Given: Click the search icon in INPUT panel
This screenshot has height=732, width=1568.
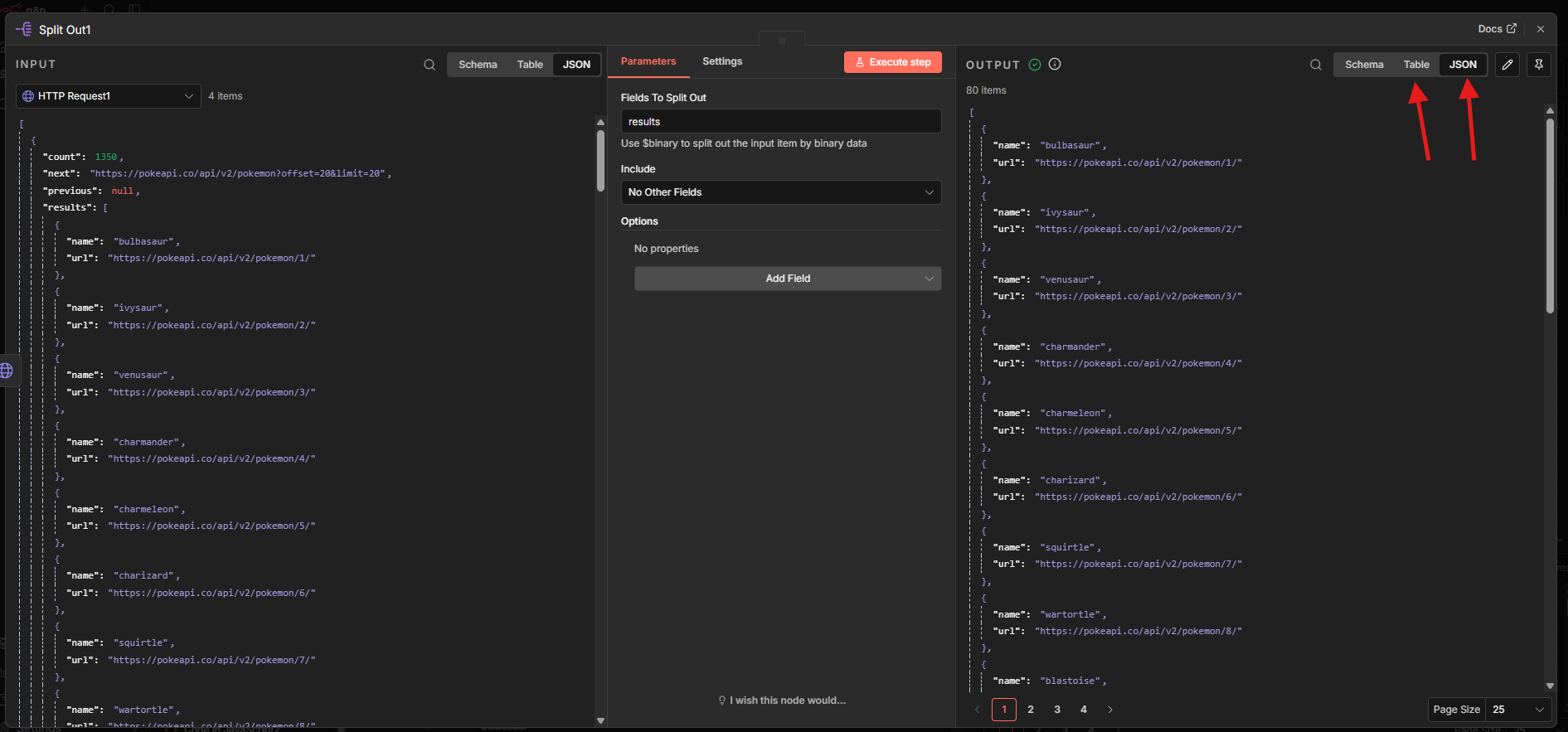Looking at the screenshot, I should (x=429, y=65).
